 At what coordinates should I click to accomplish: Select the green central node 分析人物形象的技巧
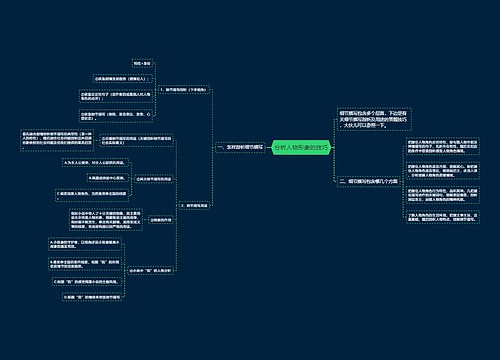pyautogui.click(x=301, y=147)
